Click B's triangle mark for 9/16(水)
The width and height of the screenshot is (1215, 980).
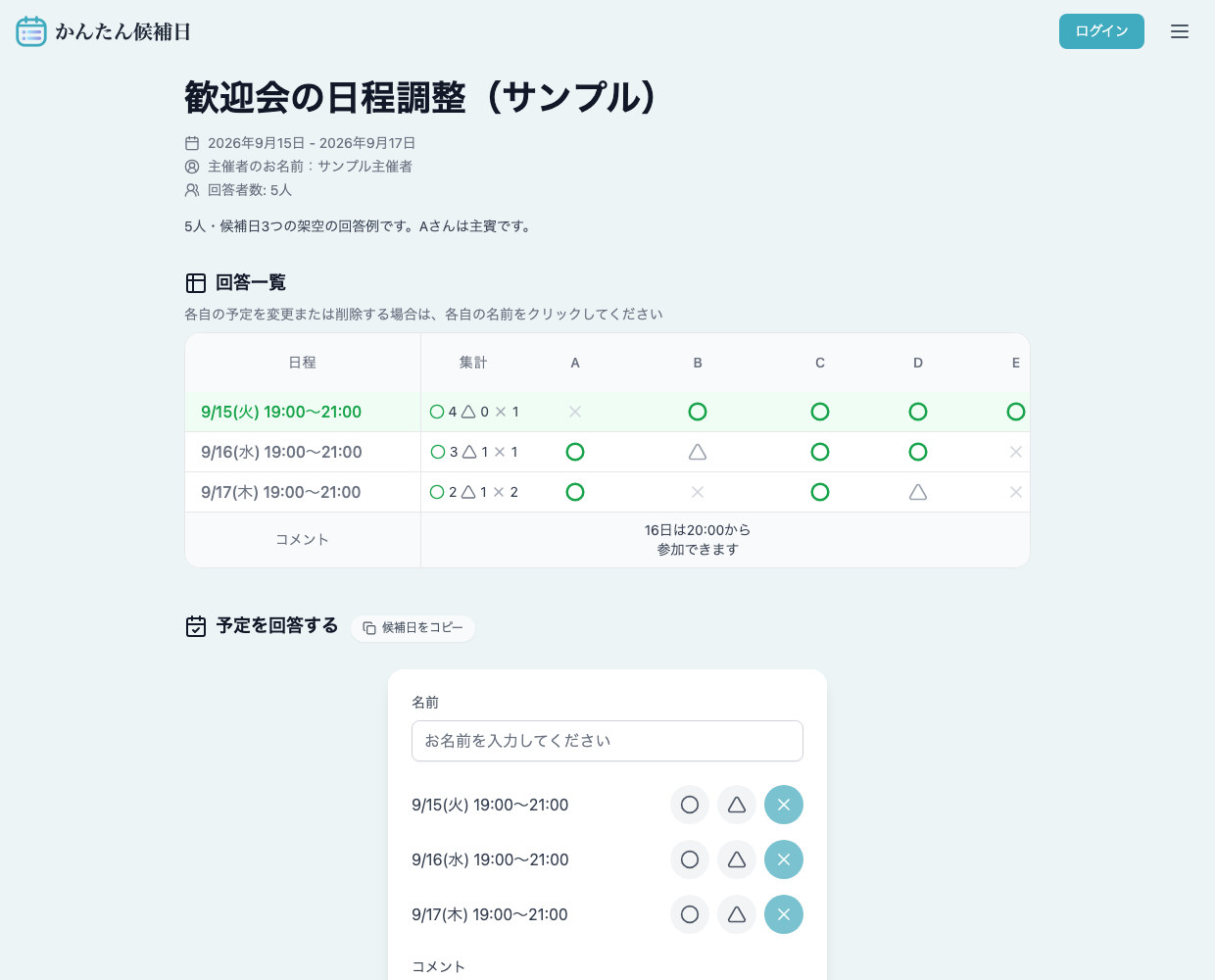click(698, 452)
